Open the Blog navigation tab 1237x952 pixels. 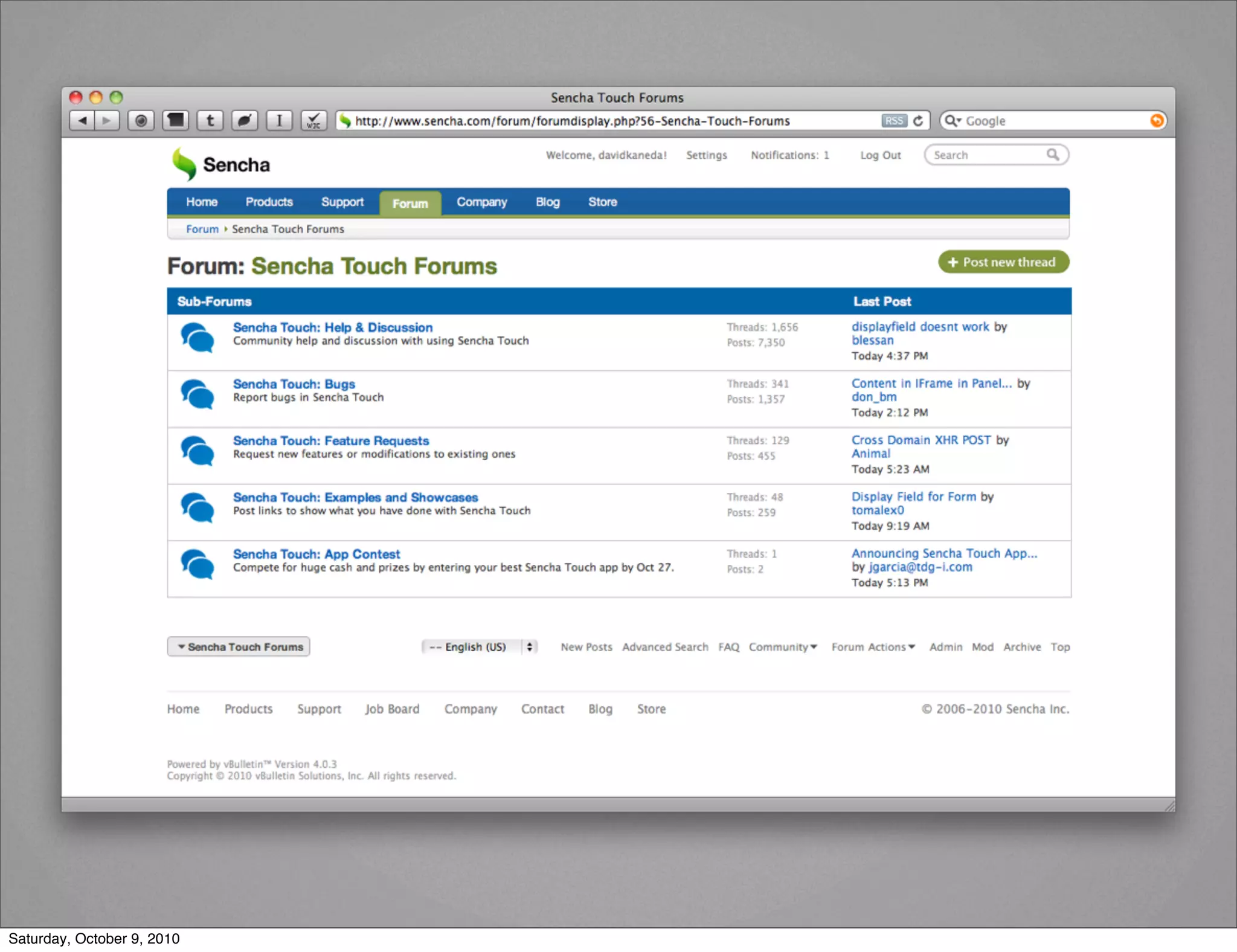[x=548, y=202]
